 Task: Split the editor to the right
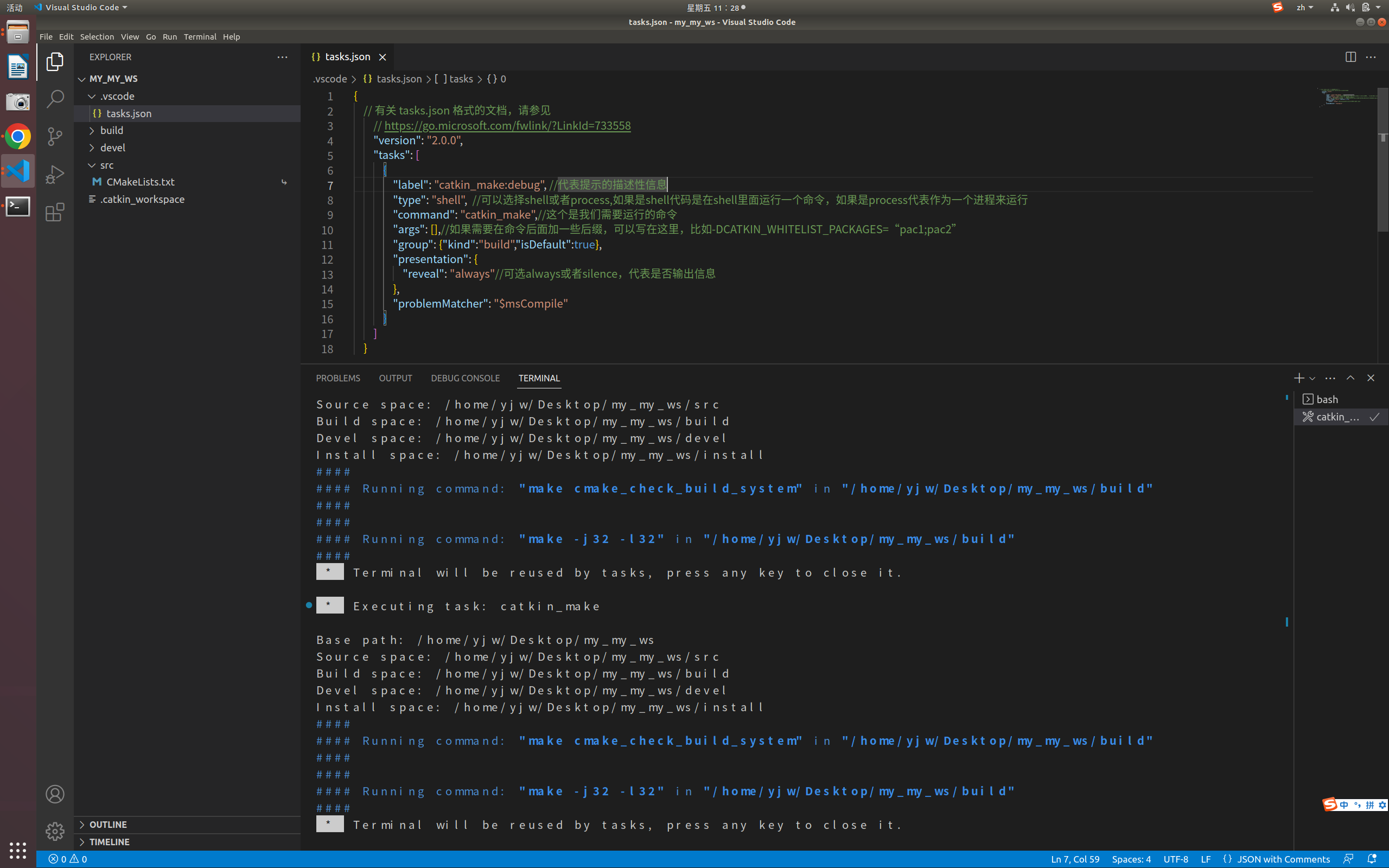(1350, 57)
